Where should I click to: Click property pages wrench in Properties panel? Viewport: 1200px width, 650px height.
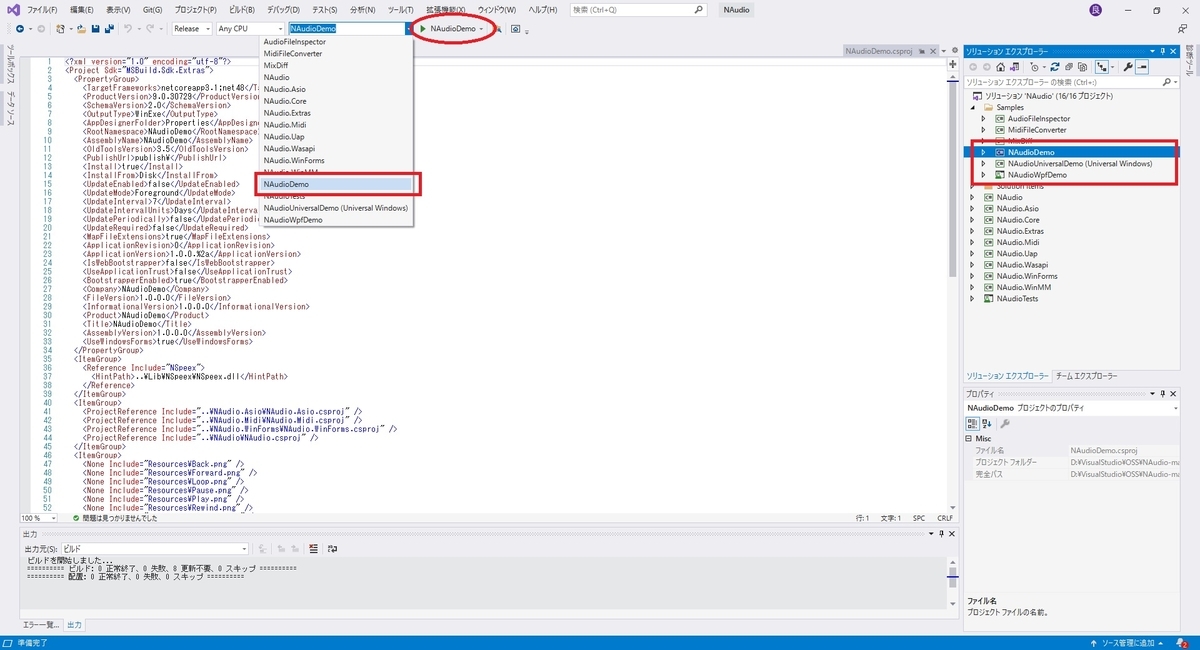(1004, 424)
